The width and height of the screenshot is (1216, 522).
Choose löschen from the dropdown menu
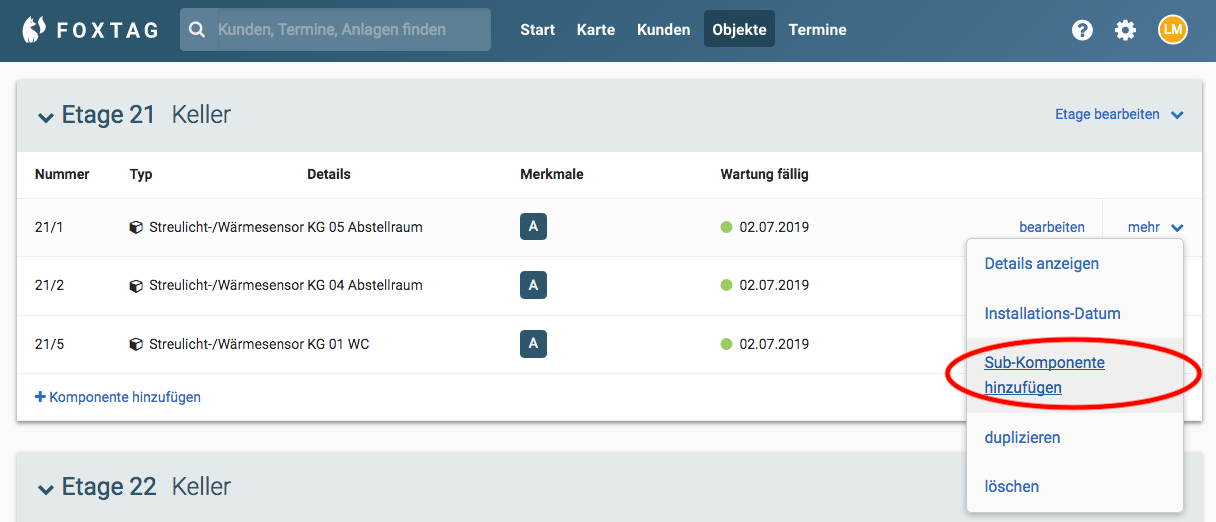pyautogui.click(x=1011, y=487)
